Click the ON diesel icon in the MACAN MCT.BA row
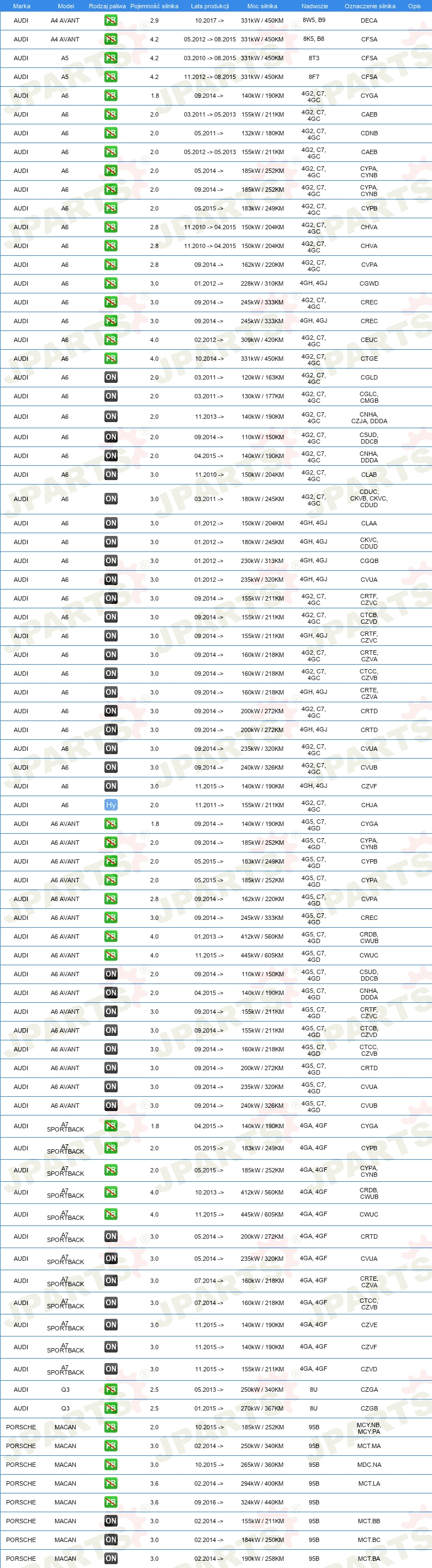This screenshot has width=432, height=1568. pyautogui.click(x=110, y=1558)
